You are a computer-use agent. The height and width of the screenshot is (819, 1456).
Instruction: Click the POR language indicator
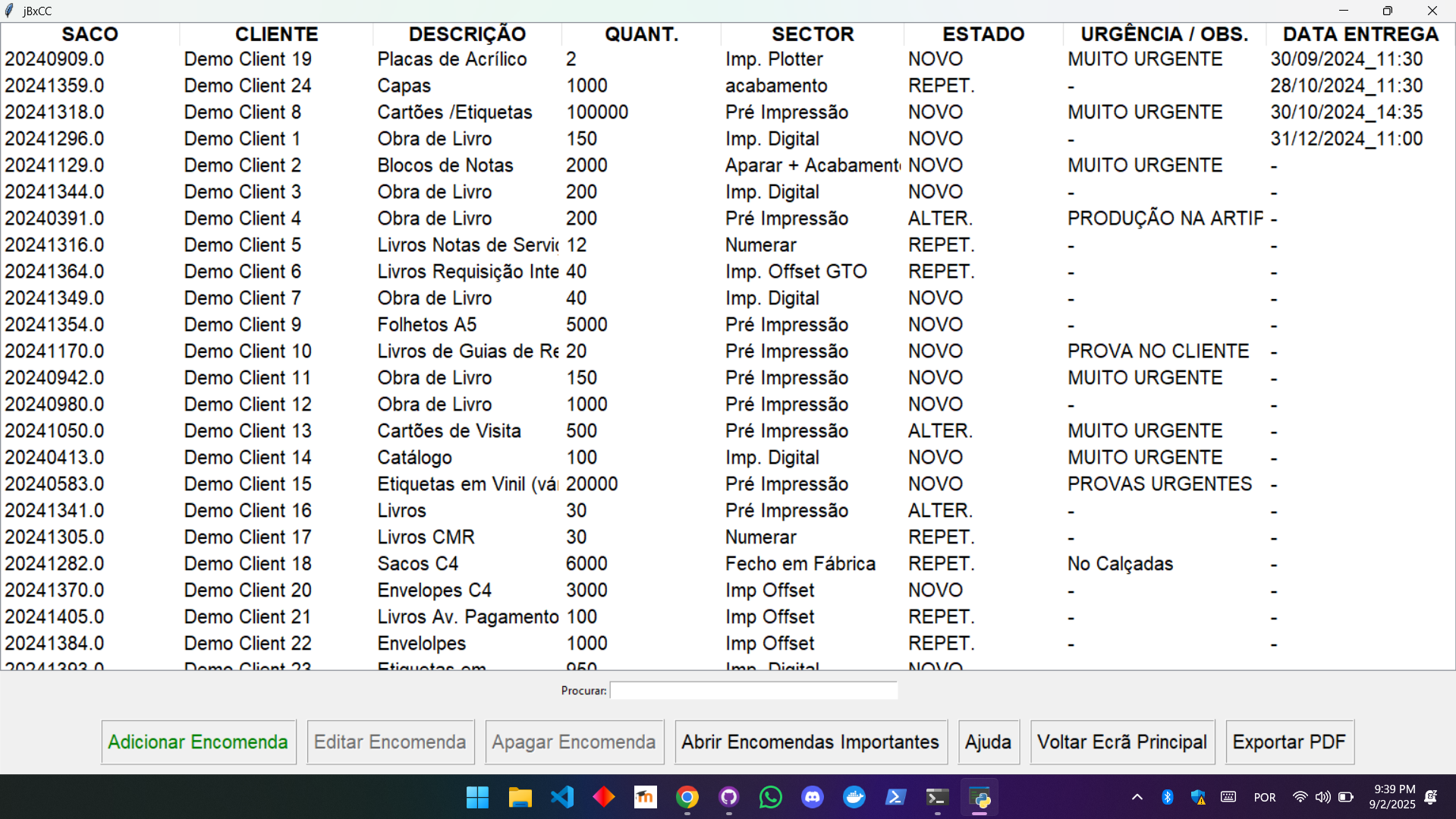pos(1264,797)
